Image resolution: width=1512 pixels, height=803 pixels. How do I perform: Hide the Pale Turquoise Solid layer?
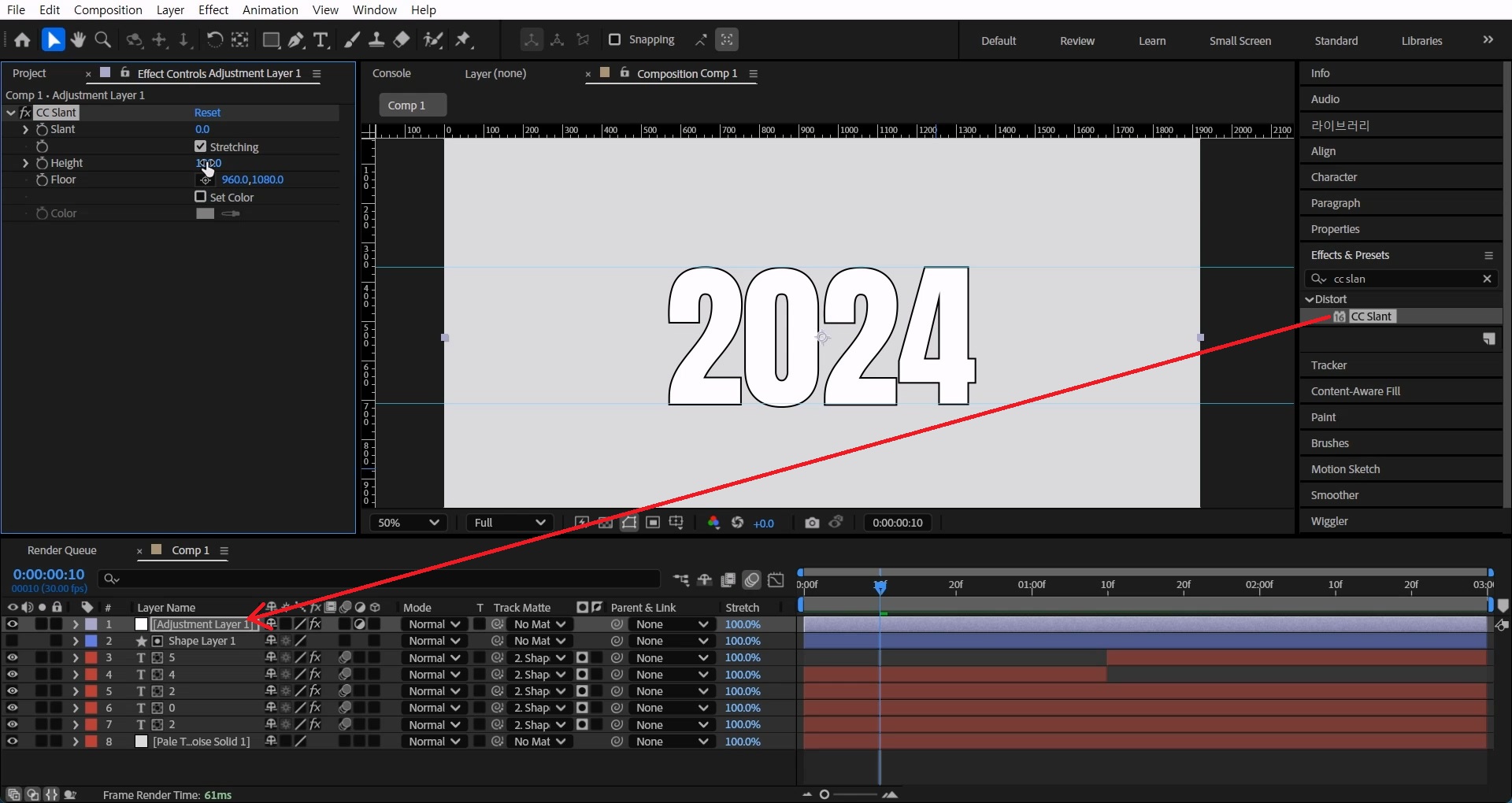pos(12,742)
